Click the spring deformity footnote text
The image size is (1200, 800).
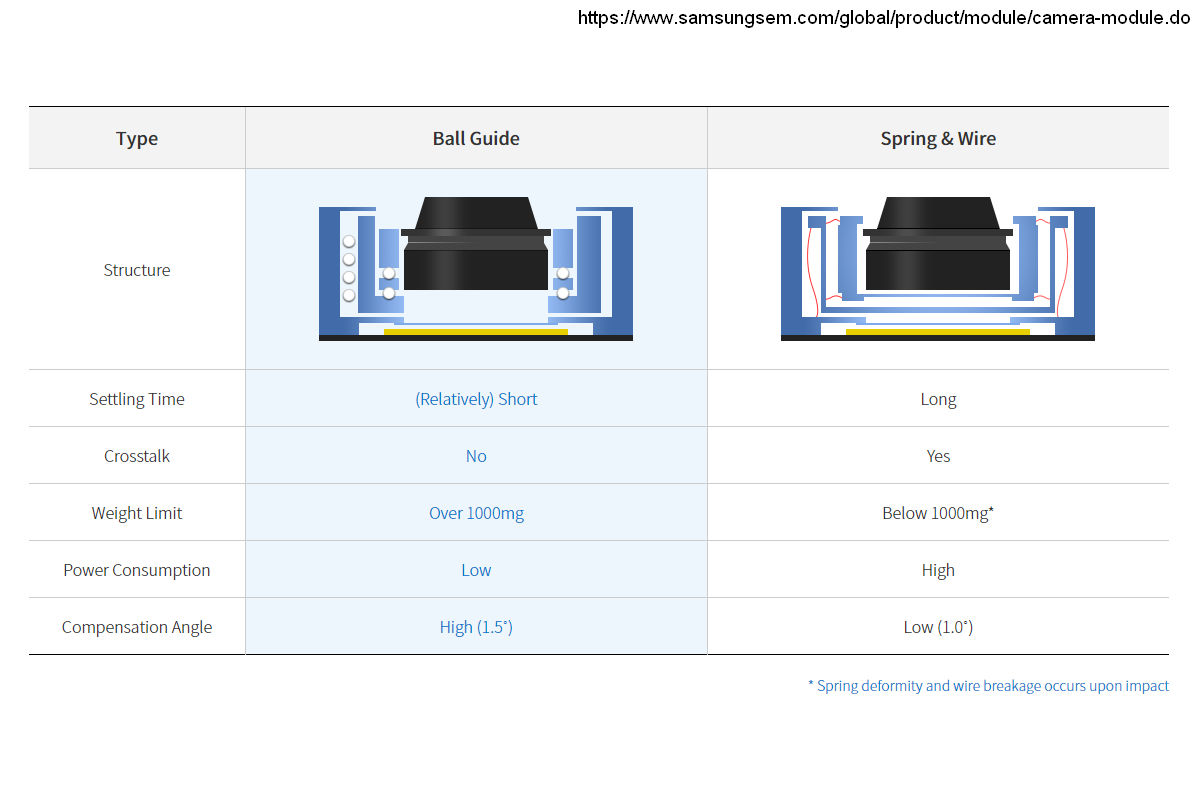coord(988,686)
